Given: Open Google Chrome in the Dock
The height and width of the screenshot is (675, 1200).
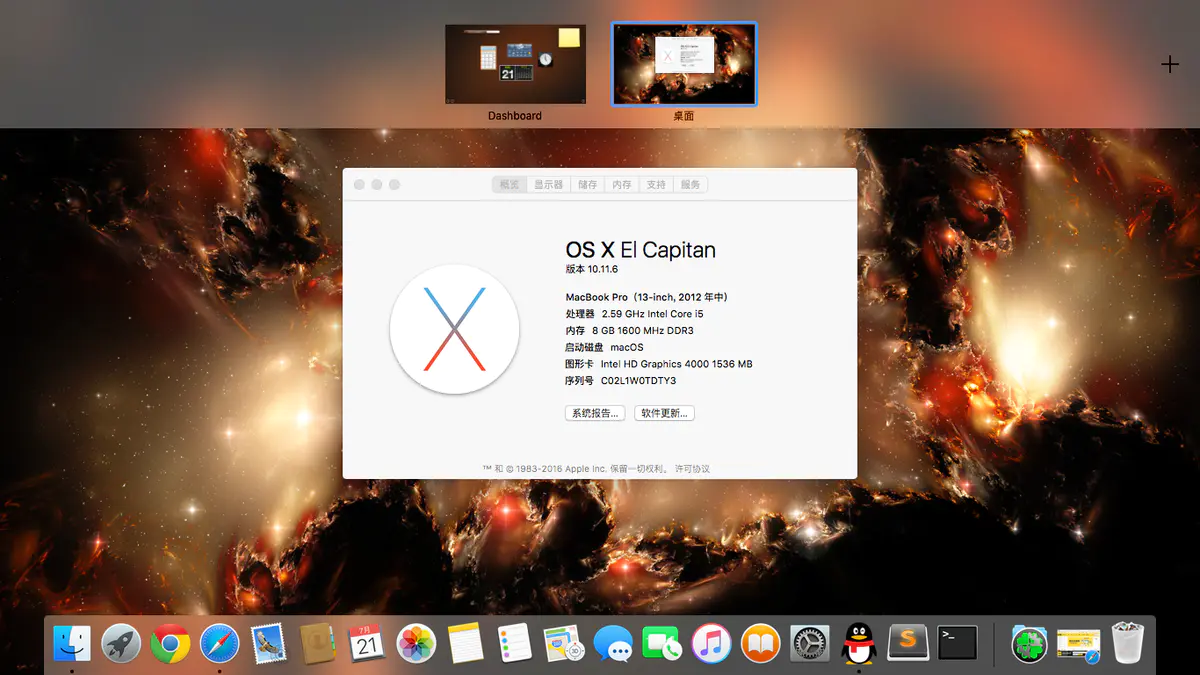Looking at the screenshot, I should click(171, 643).
